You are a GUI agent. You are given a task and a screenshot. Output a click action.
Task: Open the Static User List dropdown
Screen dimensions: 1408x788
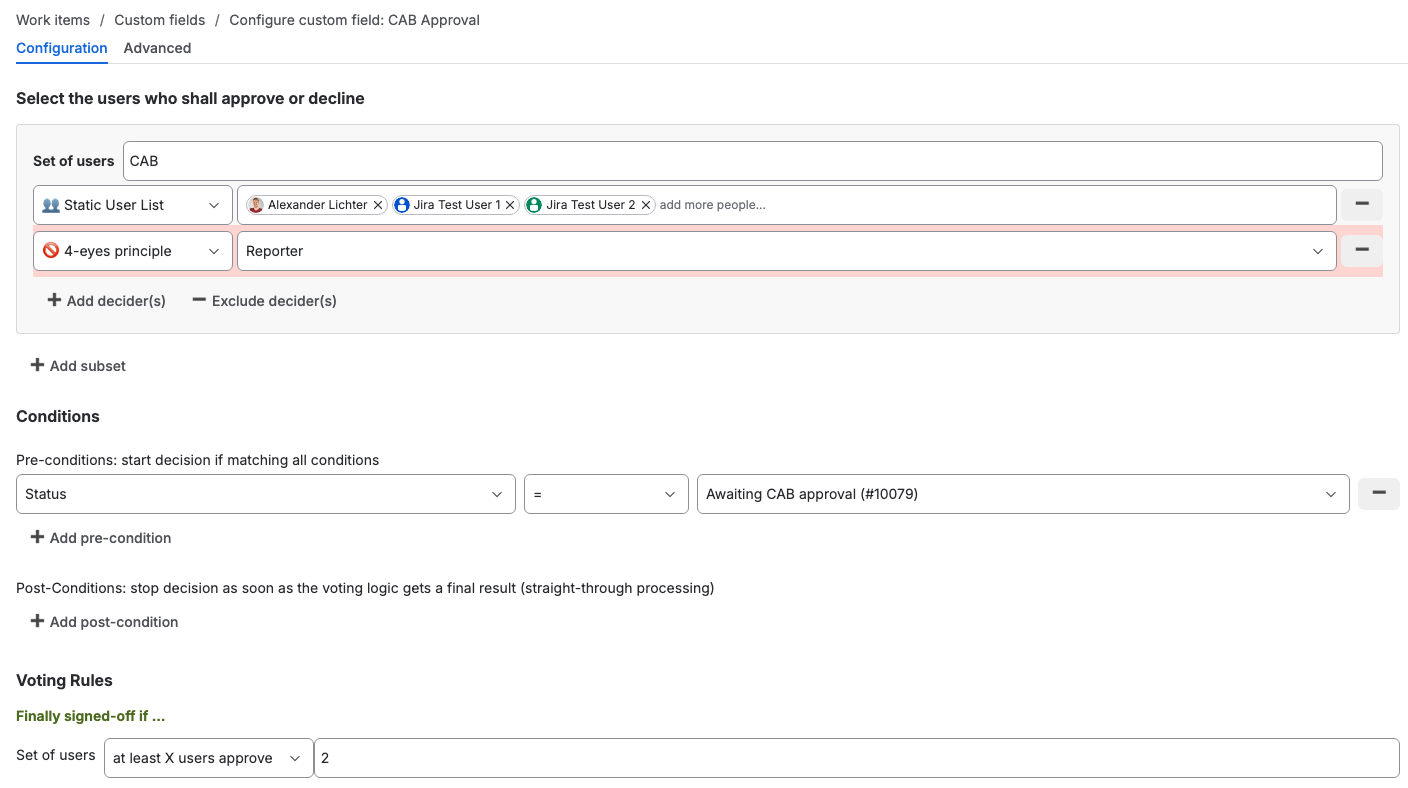(133, 205)
